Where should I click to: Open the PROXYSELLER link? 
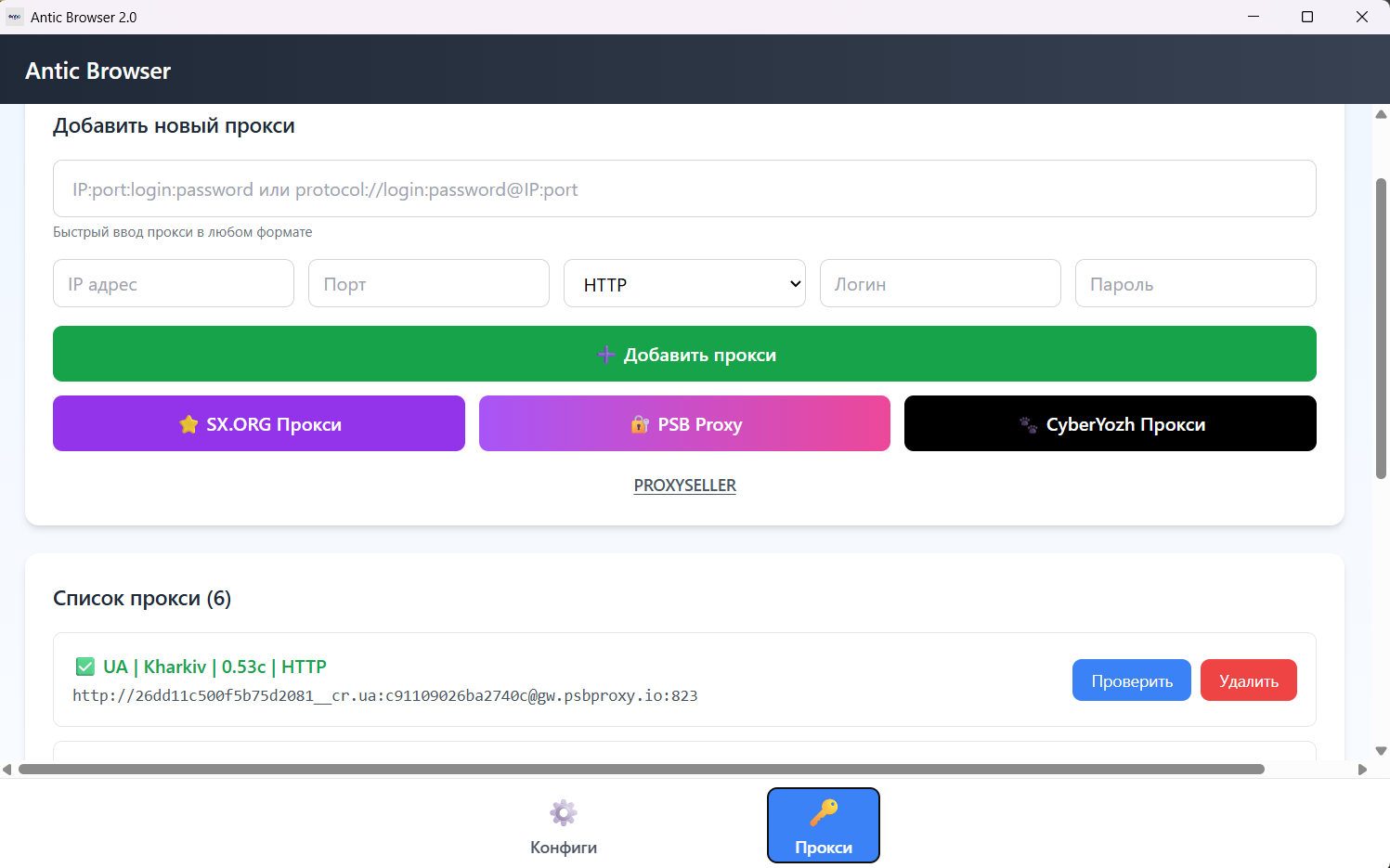pos(685,486)
